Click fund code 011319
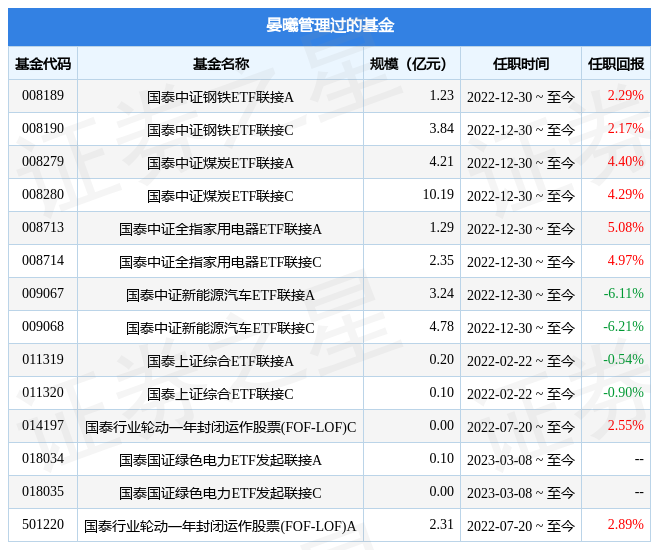Viewport: 651px width, 550px height. coord(43,359)
